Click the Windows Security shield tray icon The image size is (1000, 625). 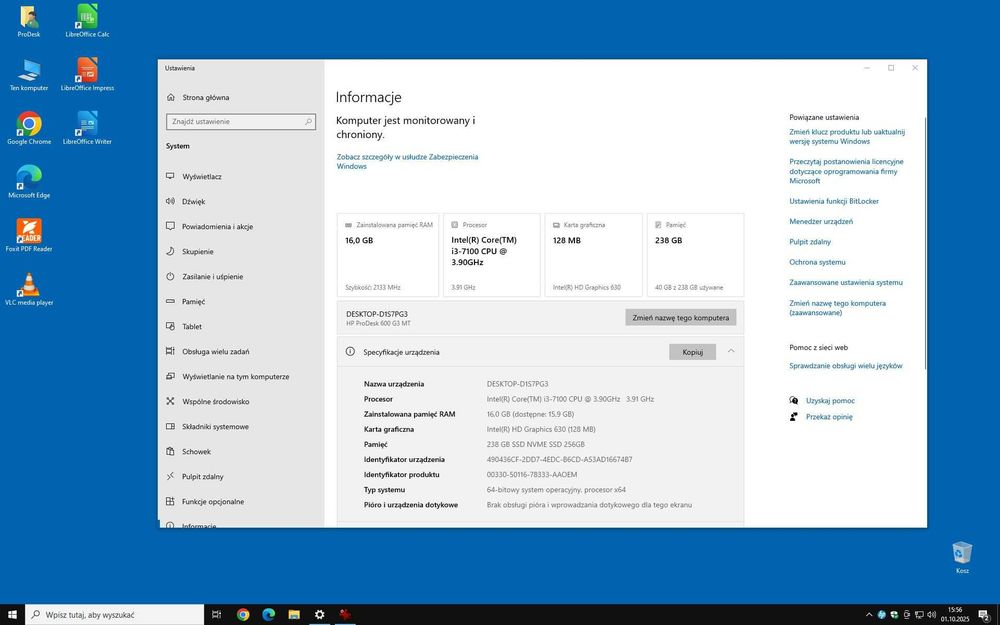pos(894,615)
